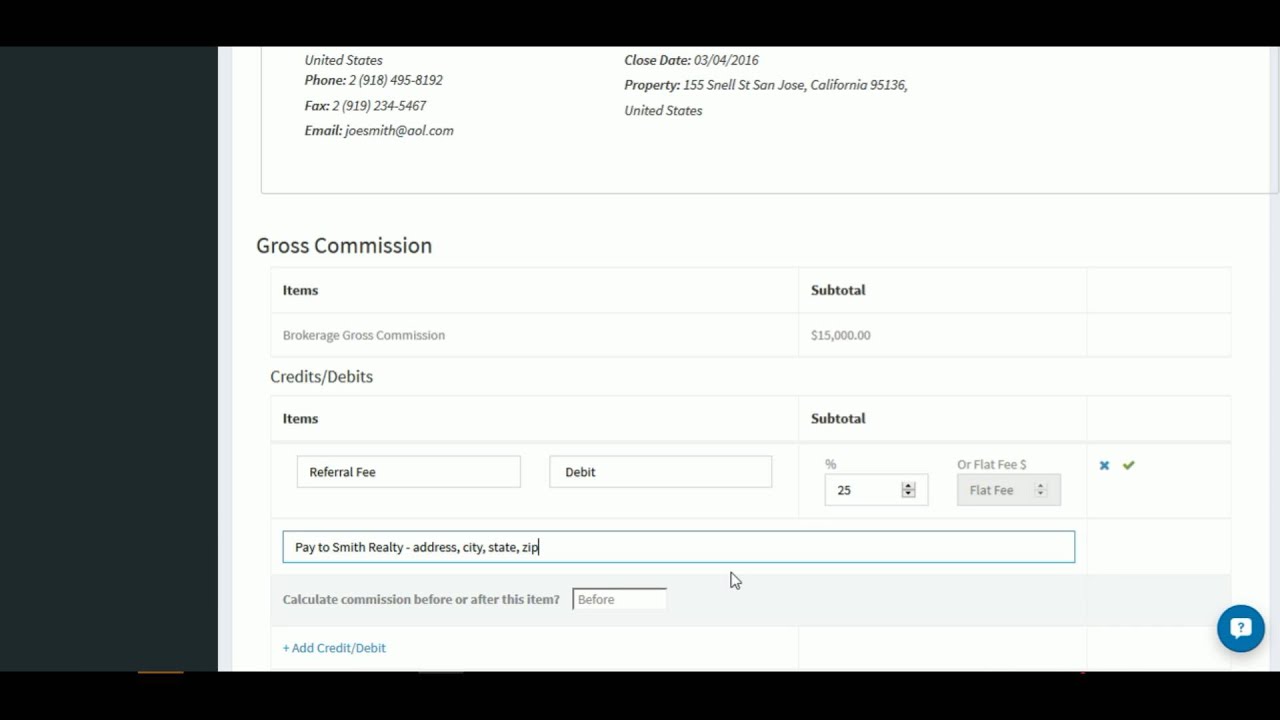Click the Brokerage Gross Commission row label
The image size is (1280, 720).
(x=364, y=335)
